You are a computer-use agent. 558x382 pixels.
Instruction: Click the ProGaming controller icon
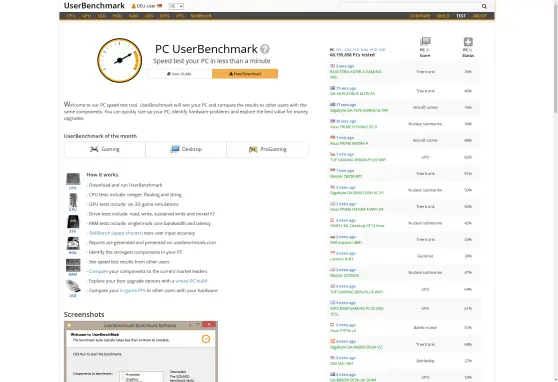pyautogui.click(x=253, y=149)
